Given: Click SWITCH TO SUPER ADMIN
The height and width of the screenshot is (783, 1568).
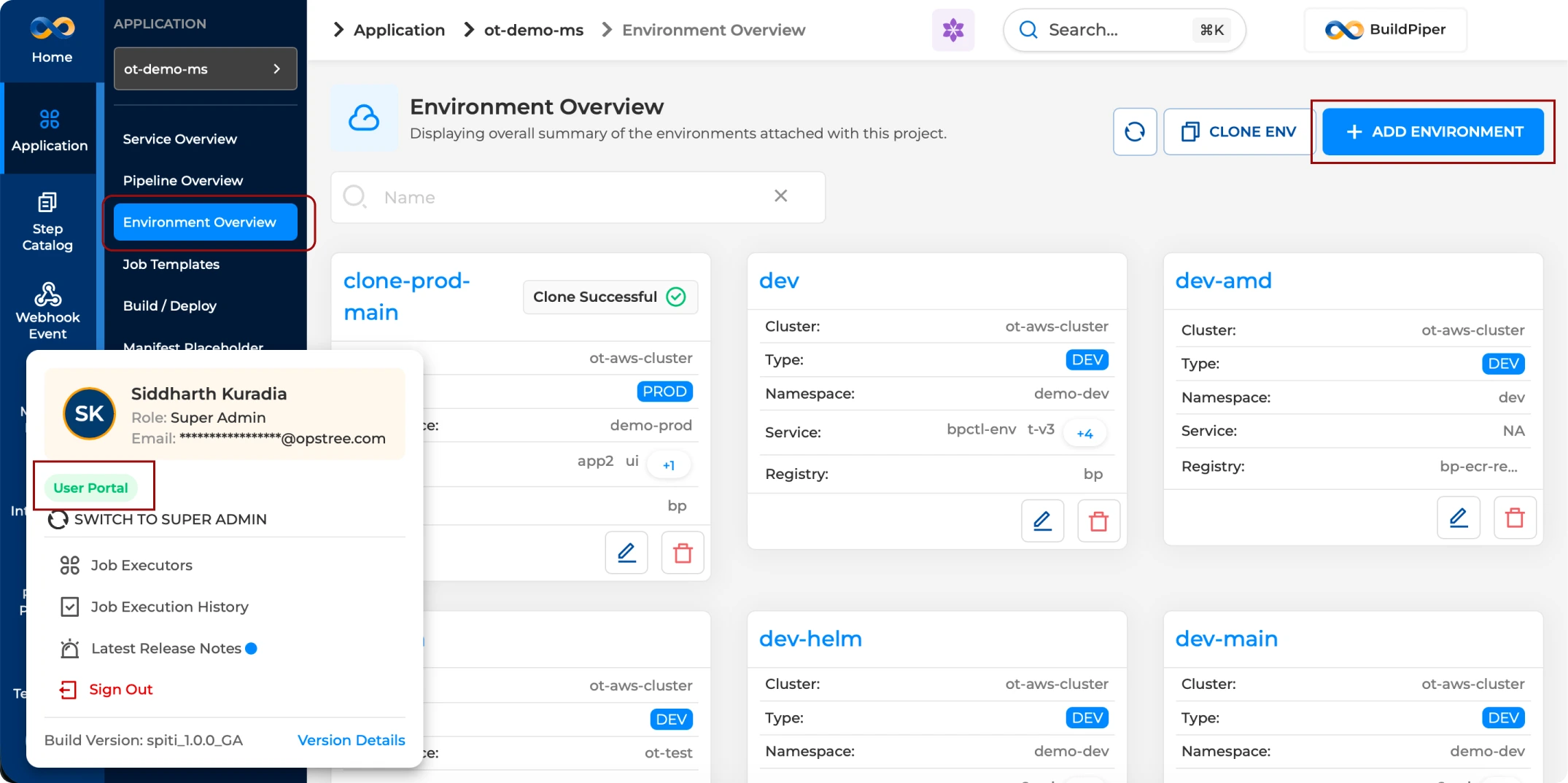Looking at the screenshot, I should (158, 519).
